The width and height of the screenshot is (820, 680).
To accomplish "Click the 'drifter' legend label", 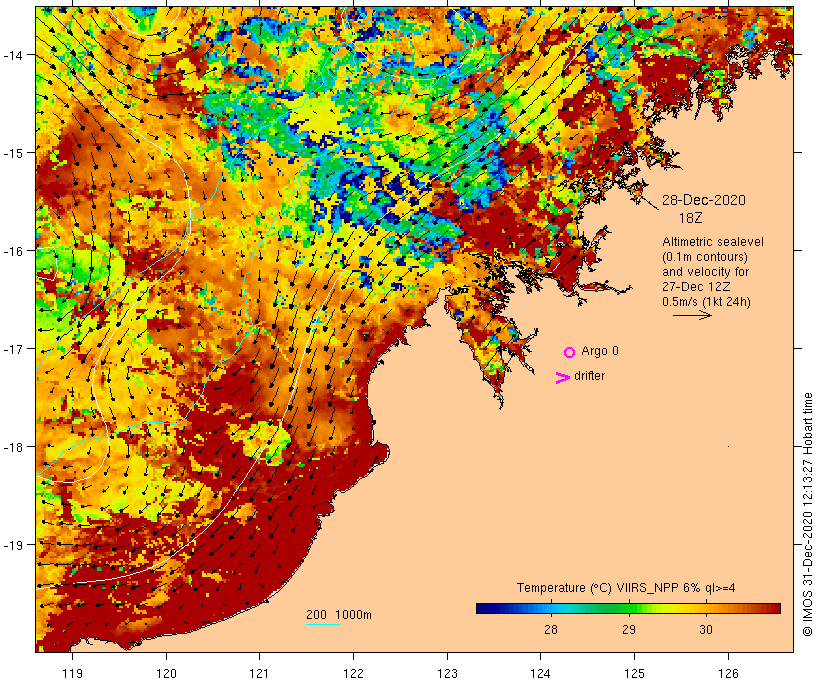I will coord(589,376).
